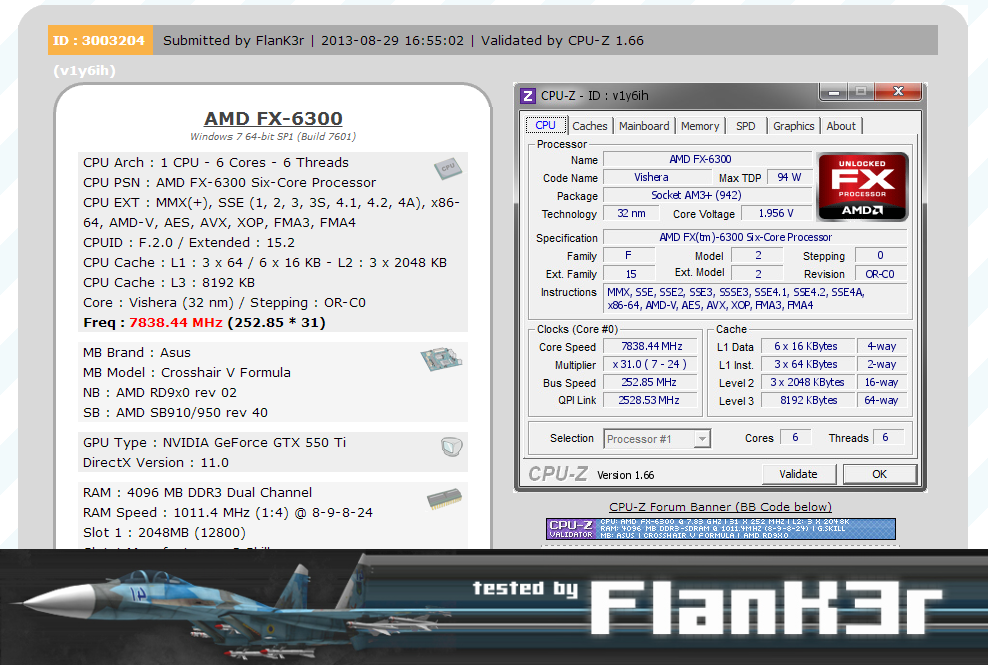Click the text GPU Type : NVIDIA GeForce GTX 550 Ti
Screen dimensions: 988x665
click(215, 442)
